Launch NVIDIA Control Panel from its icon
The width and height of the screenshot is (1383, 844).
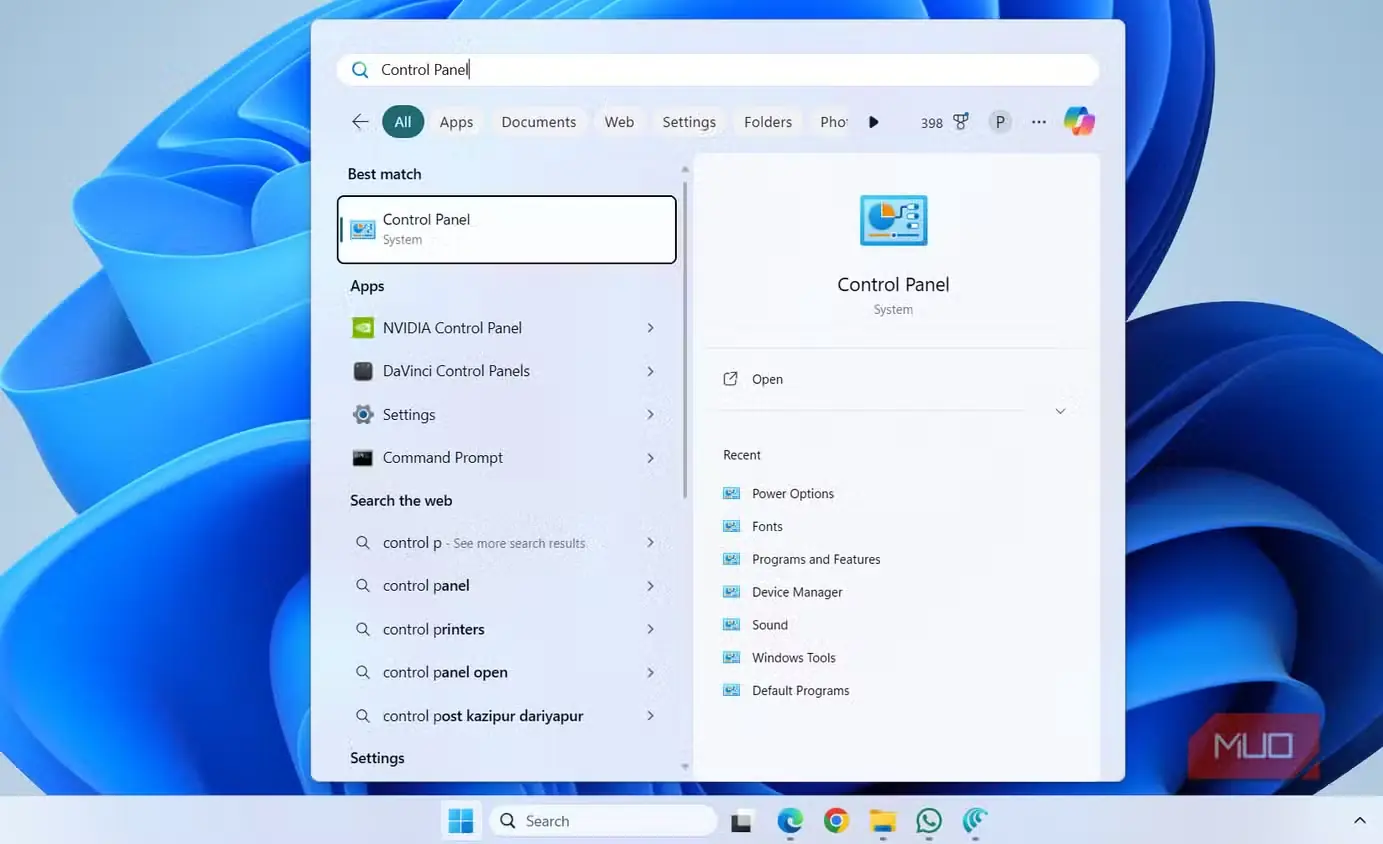pyautogui.click(x=363, y=328)
